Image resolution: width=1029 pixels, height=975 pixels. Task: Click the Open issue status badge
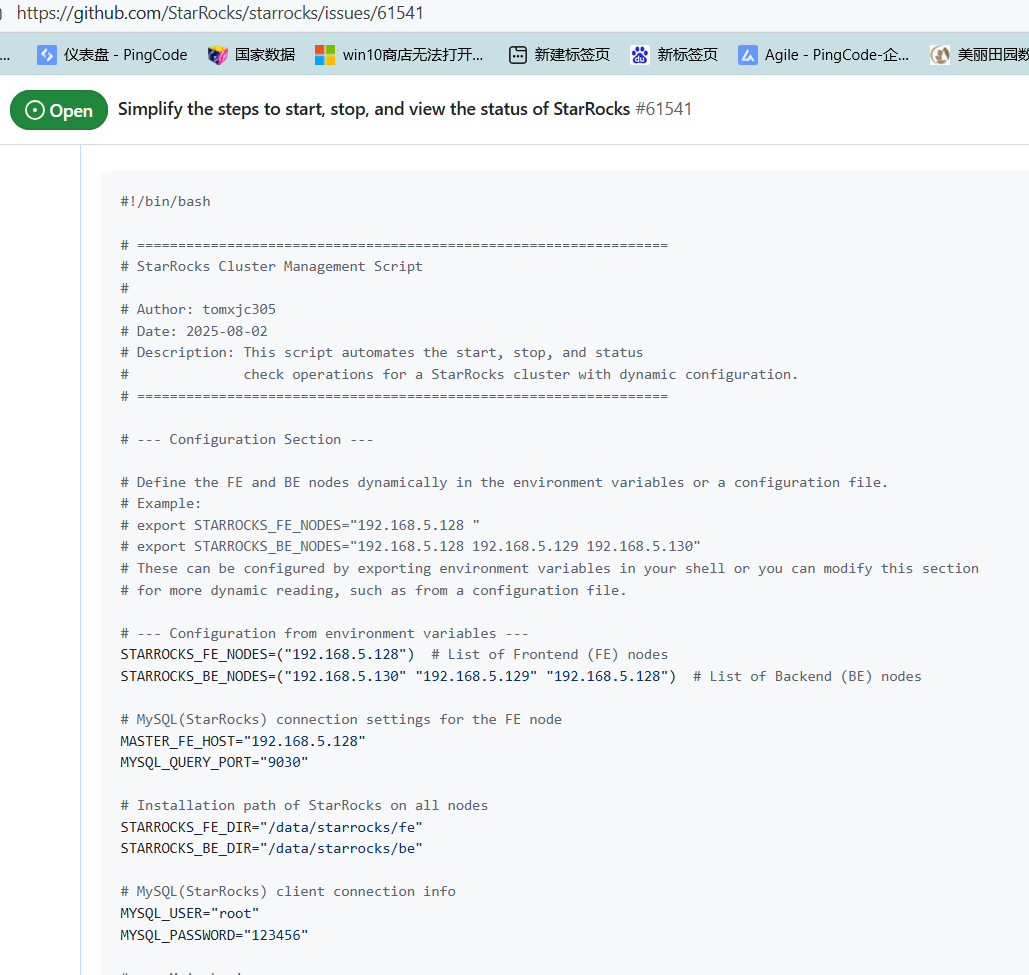(x=59, y=110)
